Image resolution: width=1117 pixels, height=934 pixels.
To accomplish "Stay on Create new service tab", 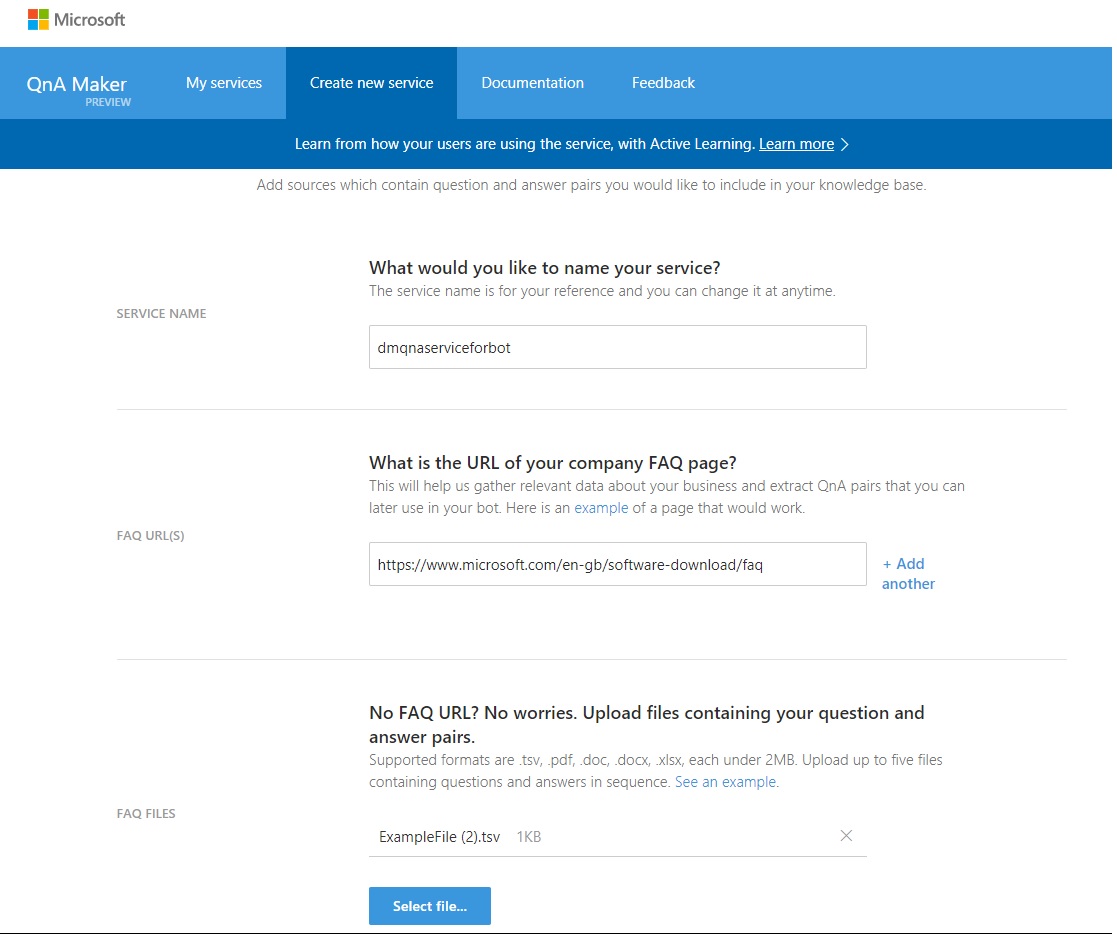I will point(371,83).
